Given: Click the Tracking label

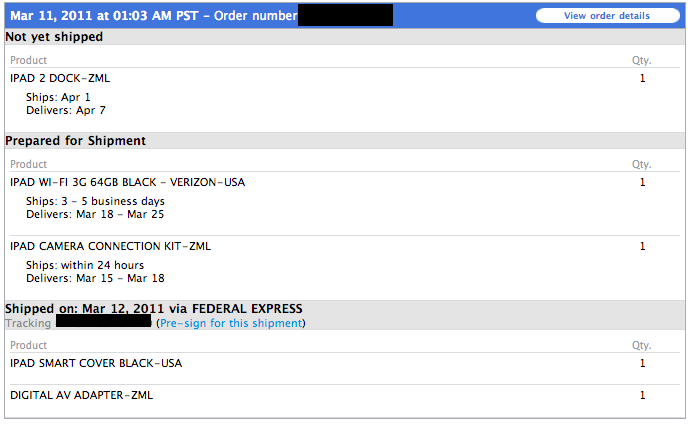Looking at the screenshot, I should point(28,323).
